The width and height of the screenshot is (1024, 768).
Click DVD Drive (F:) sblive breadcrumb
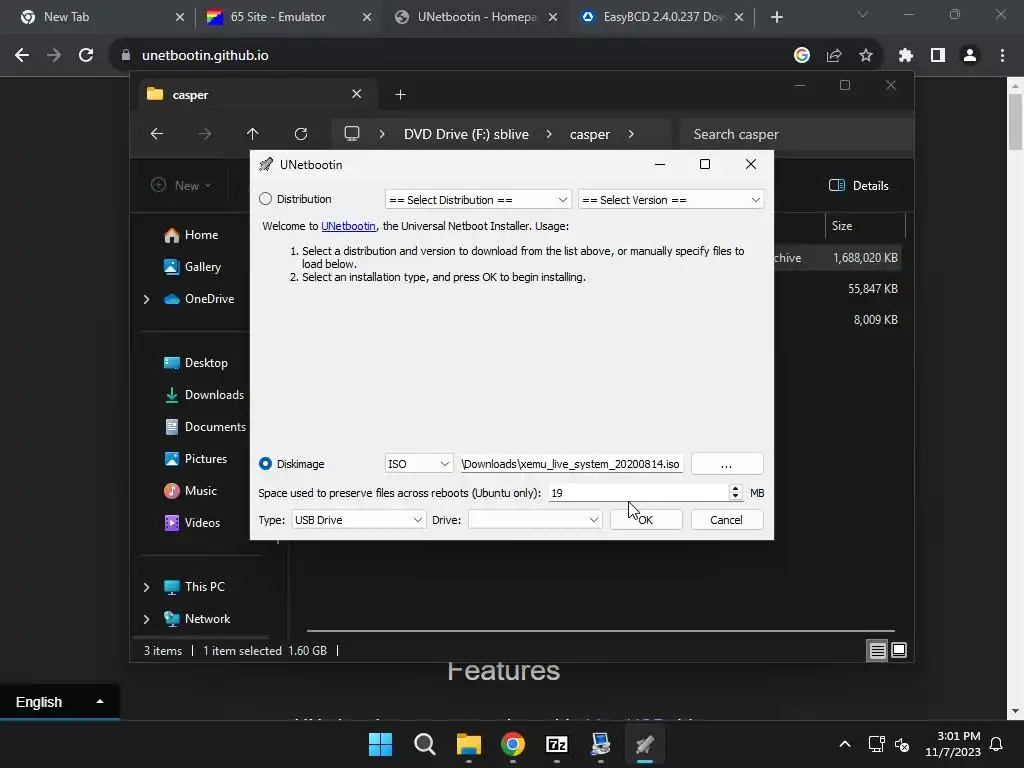[466, 134]
